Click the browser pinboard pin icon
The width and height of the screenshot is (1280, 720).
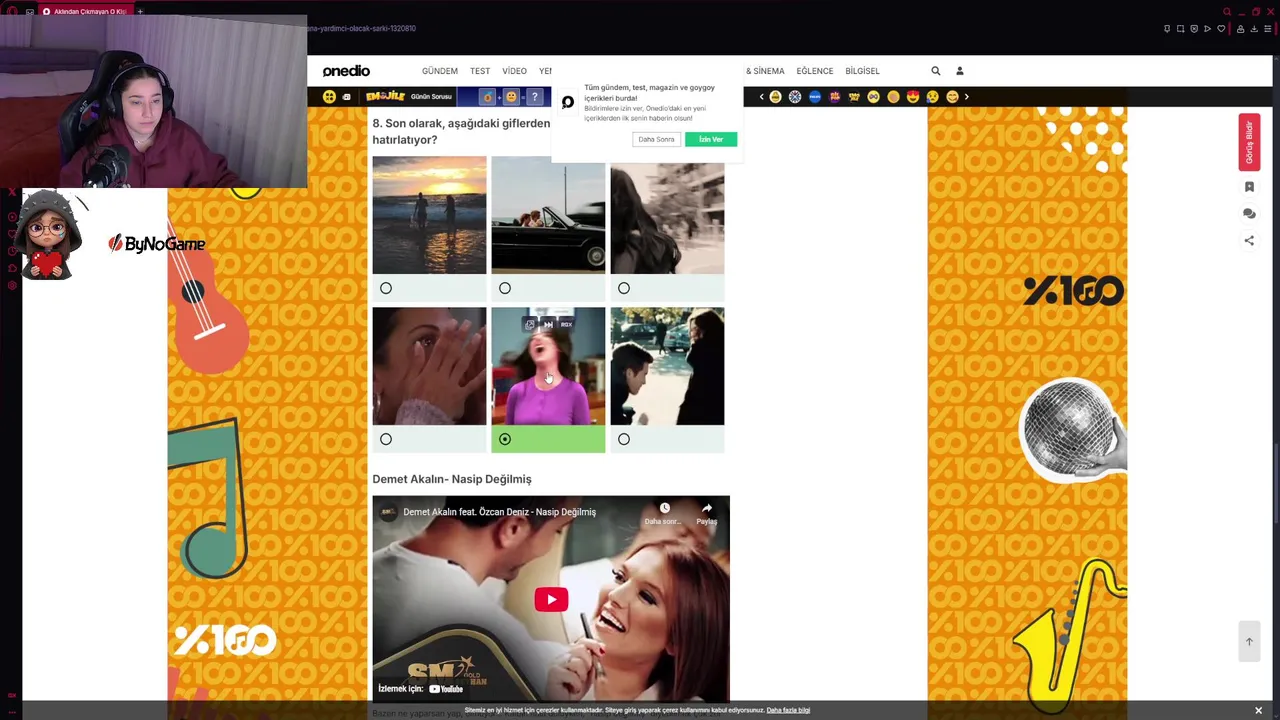click(1167, 29)
